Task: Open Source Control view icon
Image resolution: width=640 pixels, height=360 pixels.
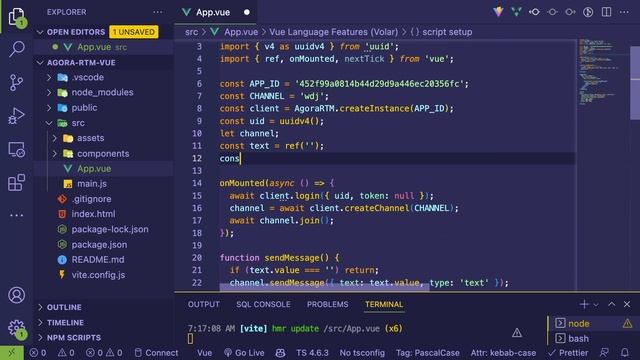Action: pyautogui.click(x=17, y=82)
